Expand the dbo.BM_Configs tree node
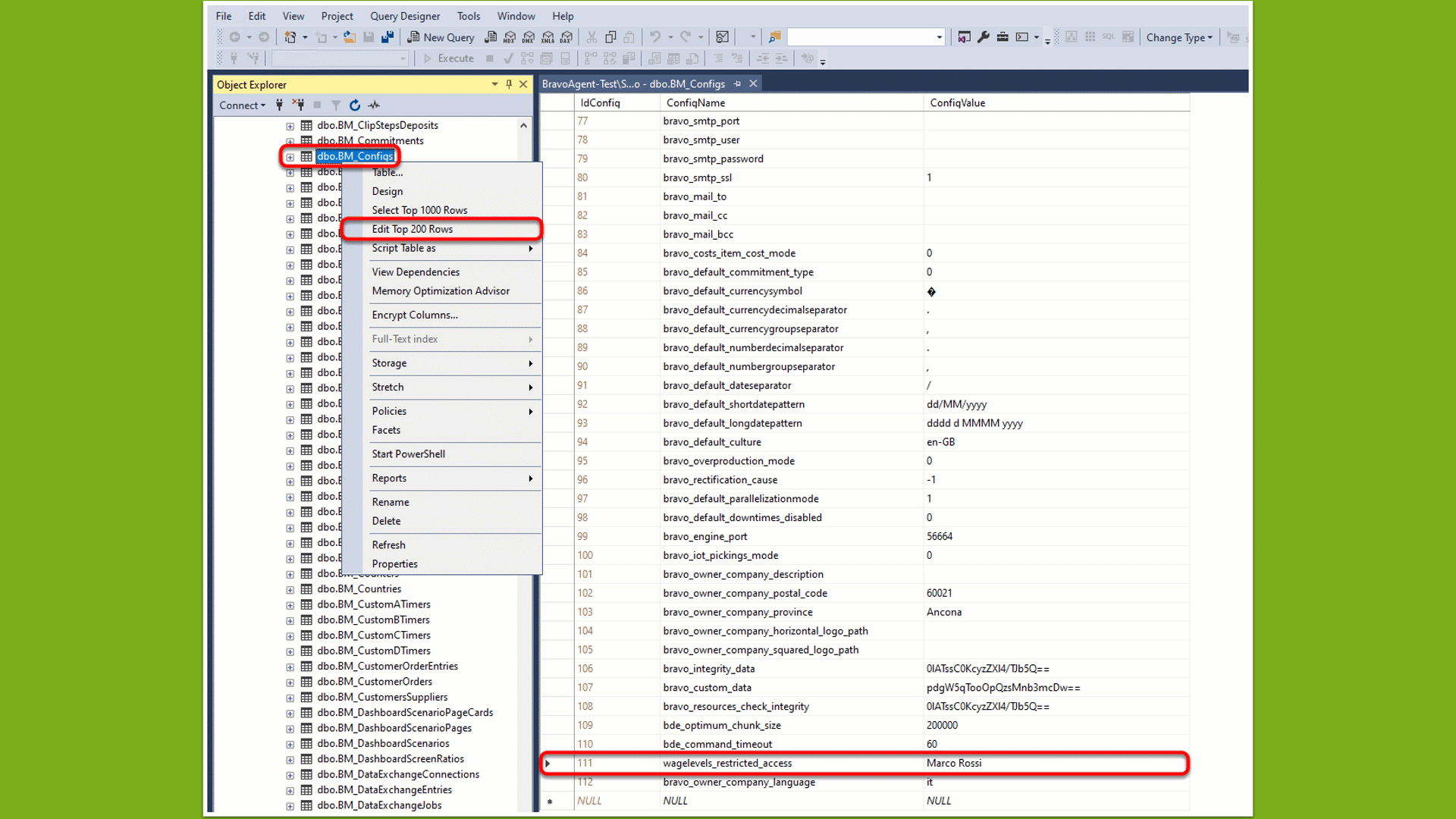This screenshot has height=819, width=1456. click(290, 157)
